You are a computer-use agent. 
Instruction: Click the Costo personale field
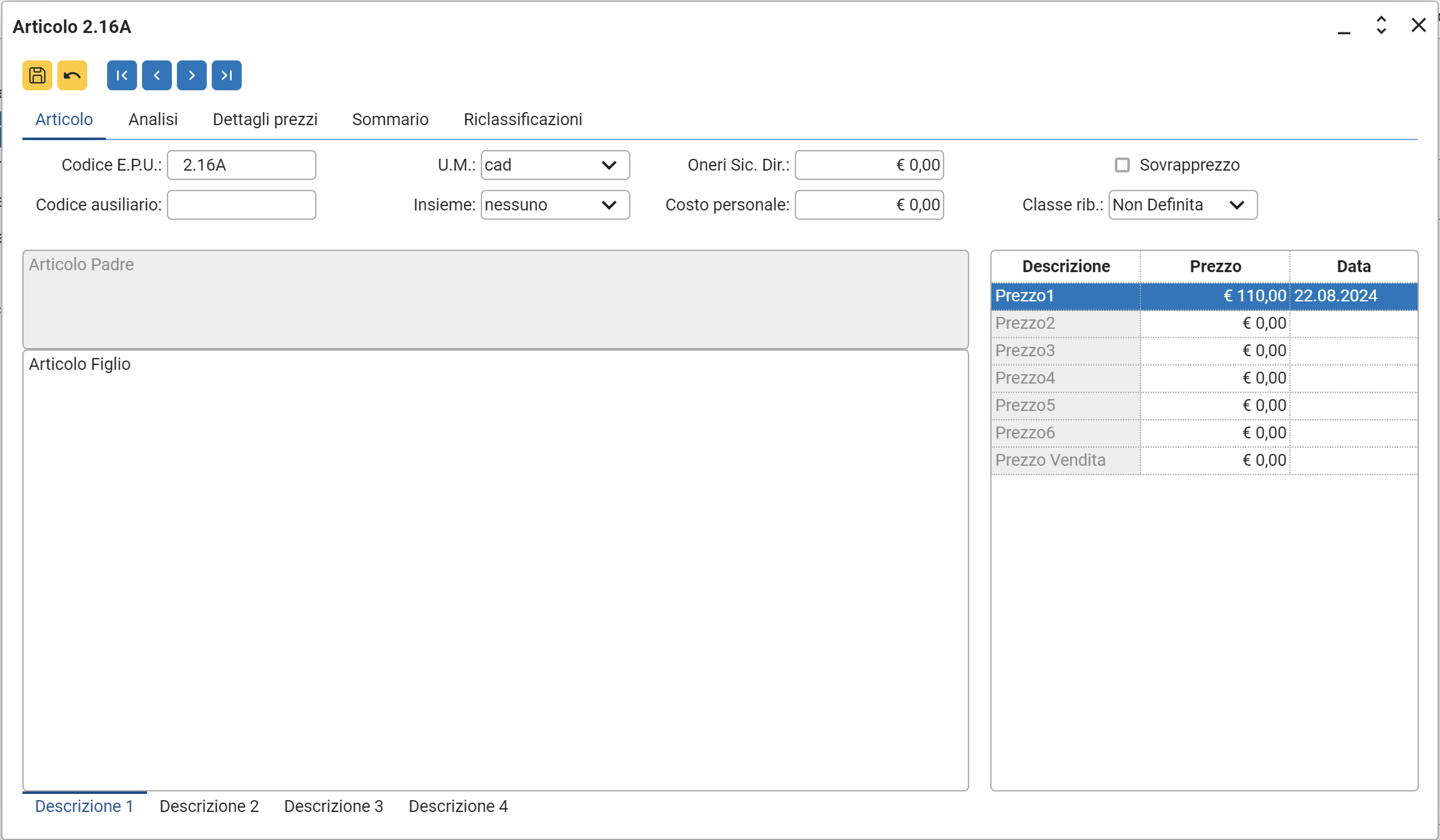(x=869, y=205)
